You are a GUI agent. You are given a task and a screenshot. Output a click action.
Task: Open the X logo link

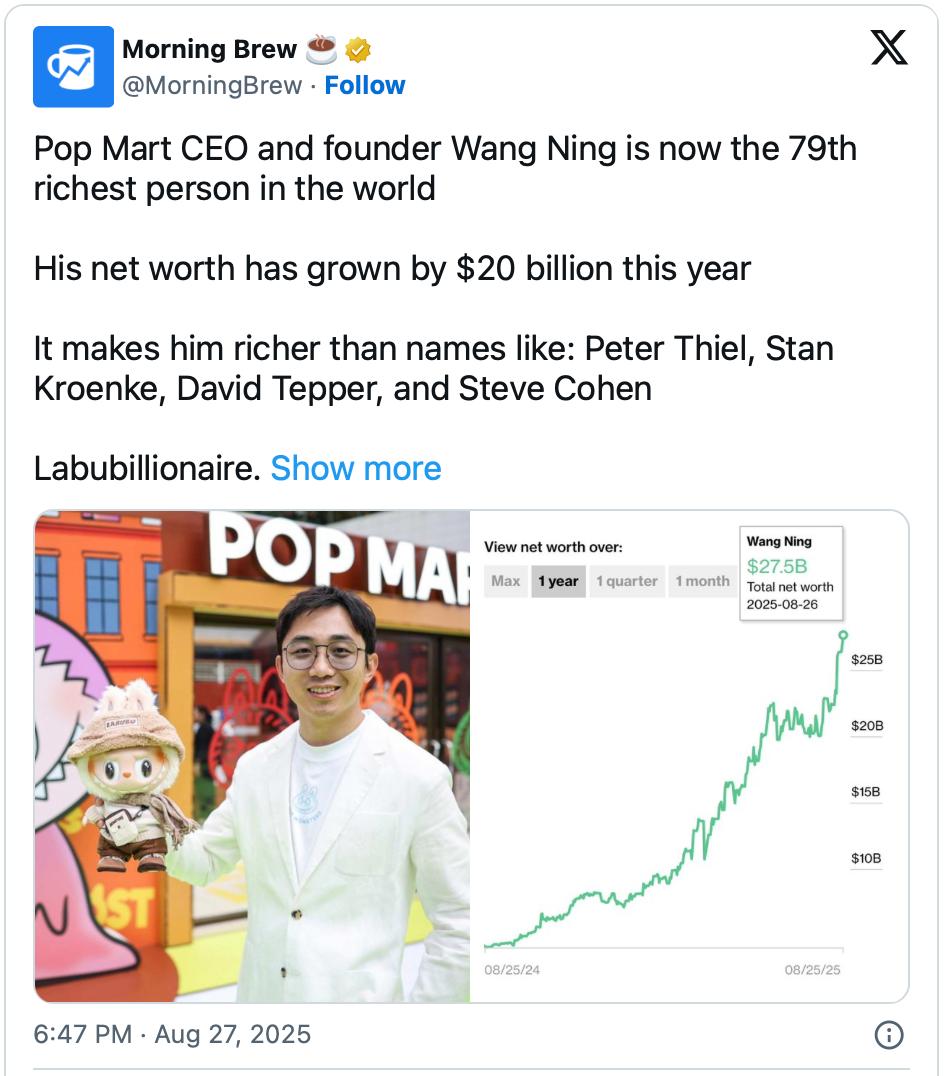pyautogui.click(x=888, y=49)
